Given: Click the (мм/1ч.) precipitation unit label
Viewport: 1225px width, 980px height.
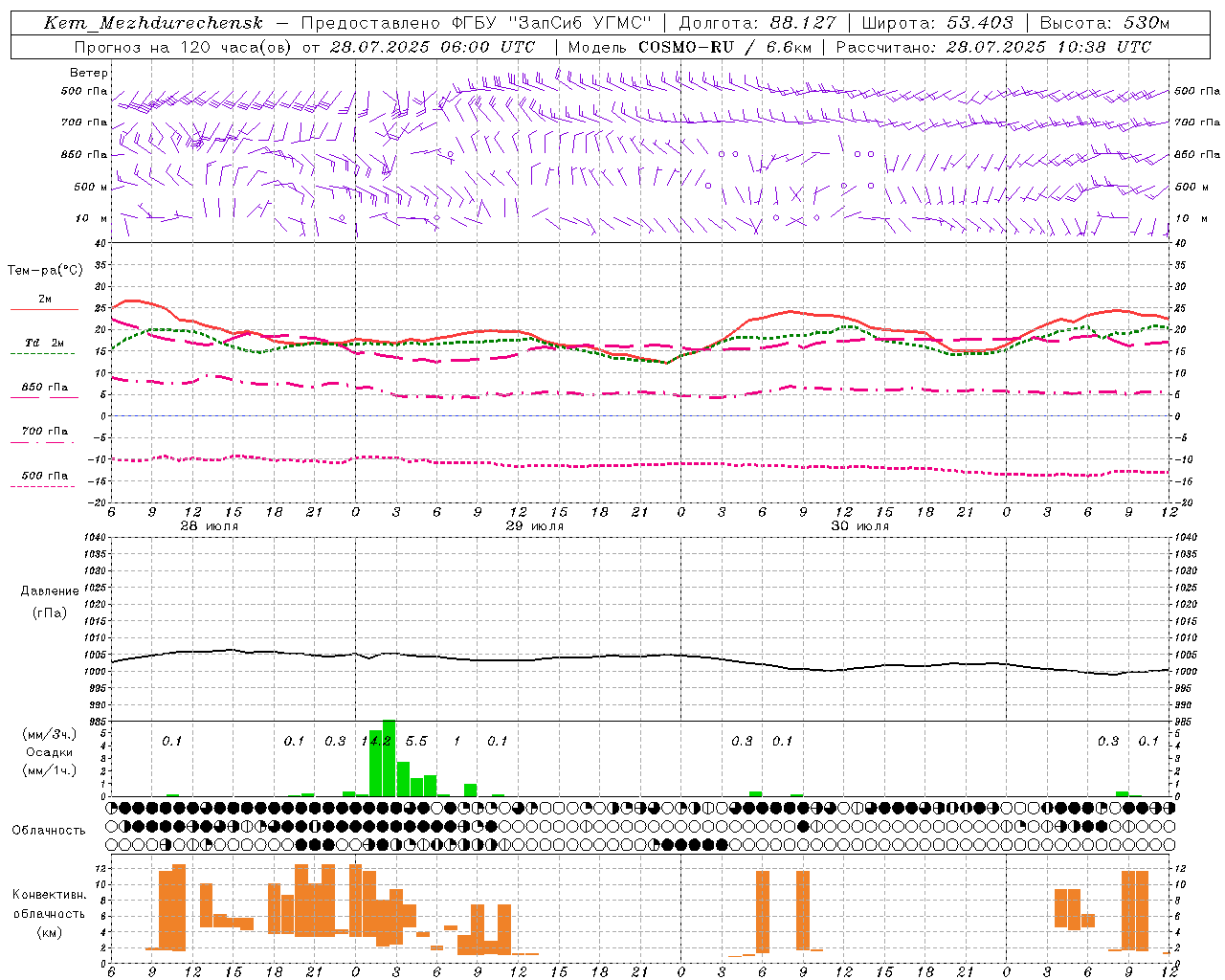Looking at the screenshot, I should [x=49, y=771].
